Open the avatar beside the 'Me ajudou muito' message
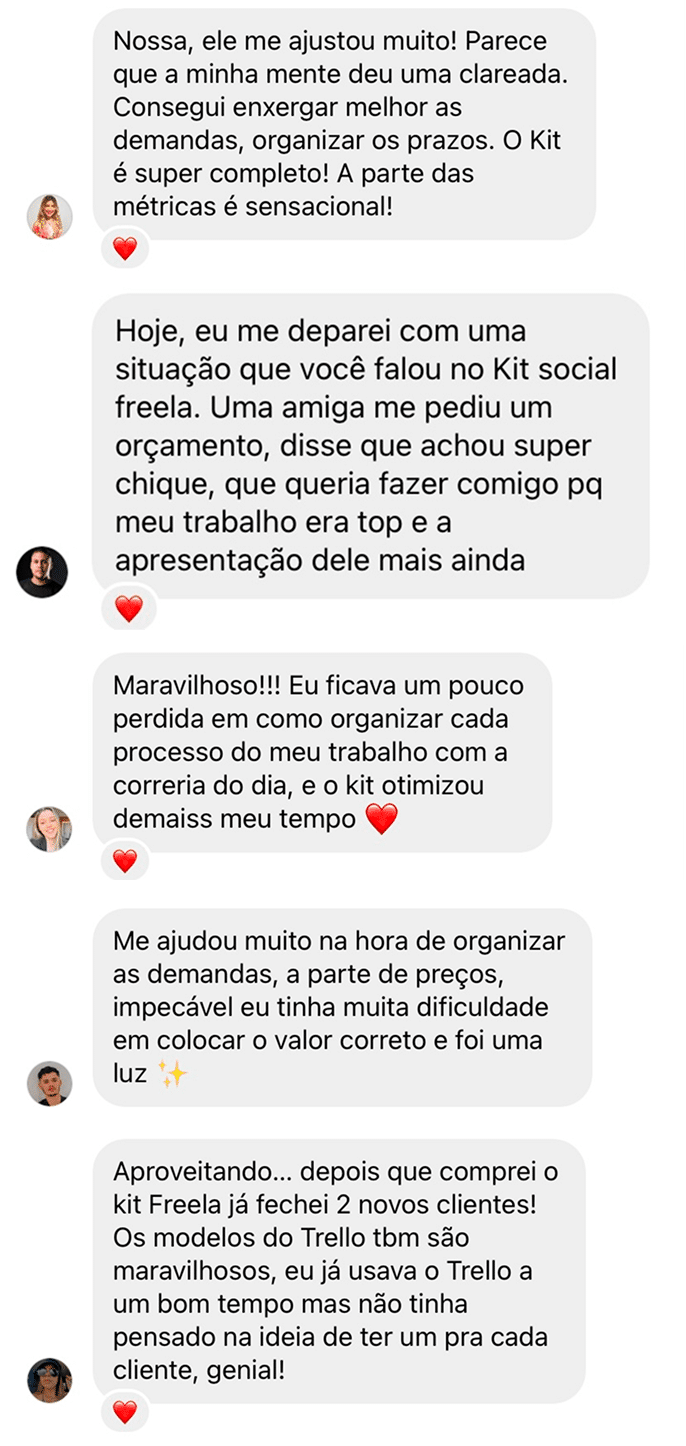The width and height of the screenshot is (686, 1446). click(50, 1083)
